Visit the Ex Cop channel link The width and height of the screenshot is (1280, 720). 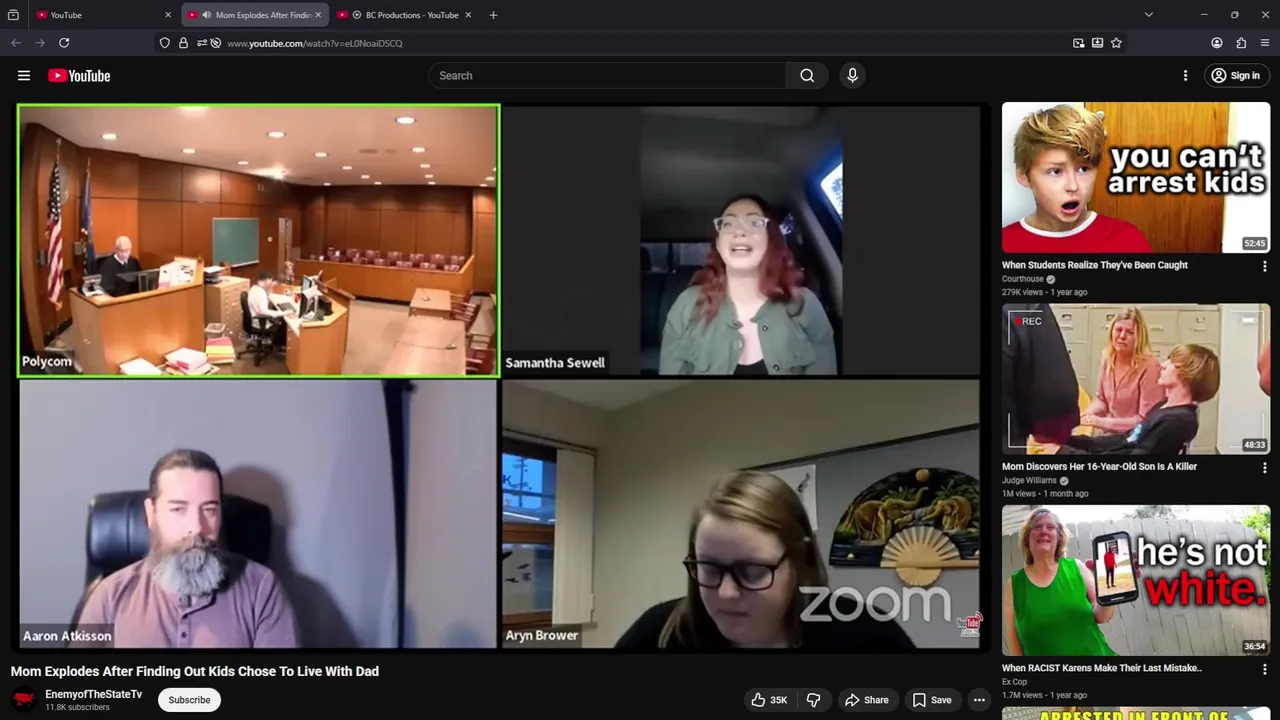point(1014,682)
